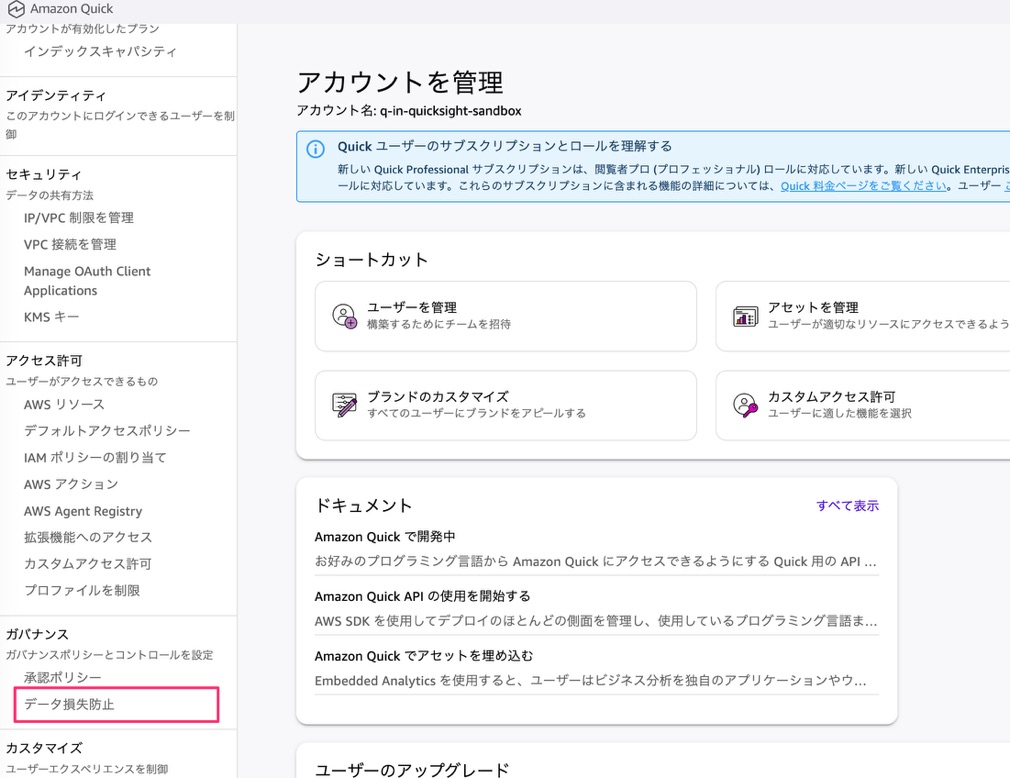Click ガバナンスポリシーとコントロールを設定 text
This screenshot has width=1010, height=778.
(x=110, y=655)
